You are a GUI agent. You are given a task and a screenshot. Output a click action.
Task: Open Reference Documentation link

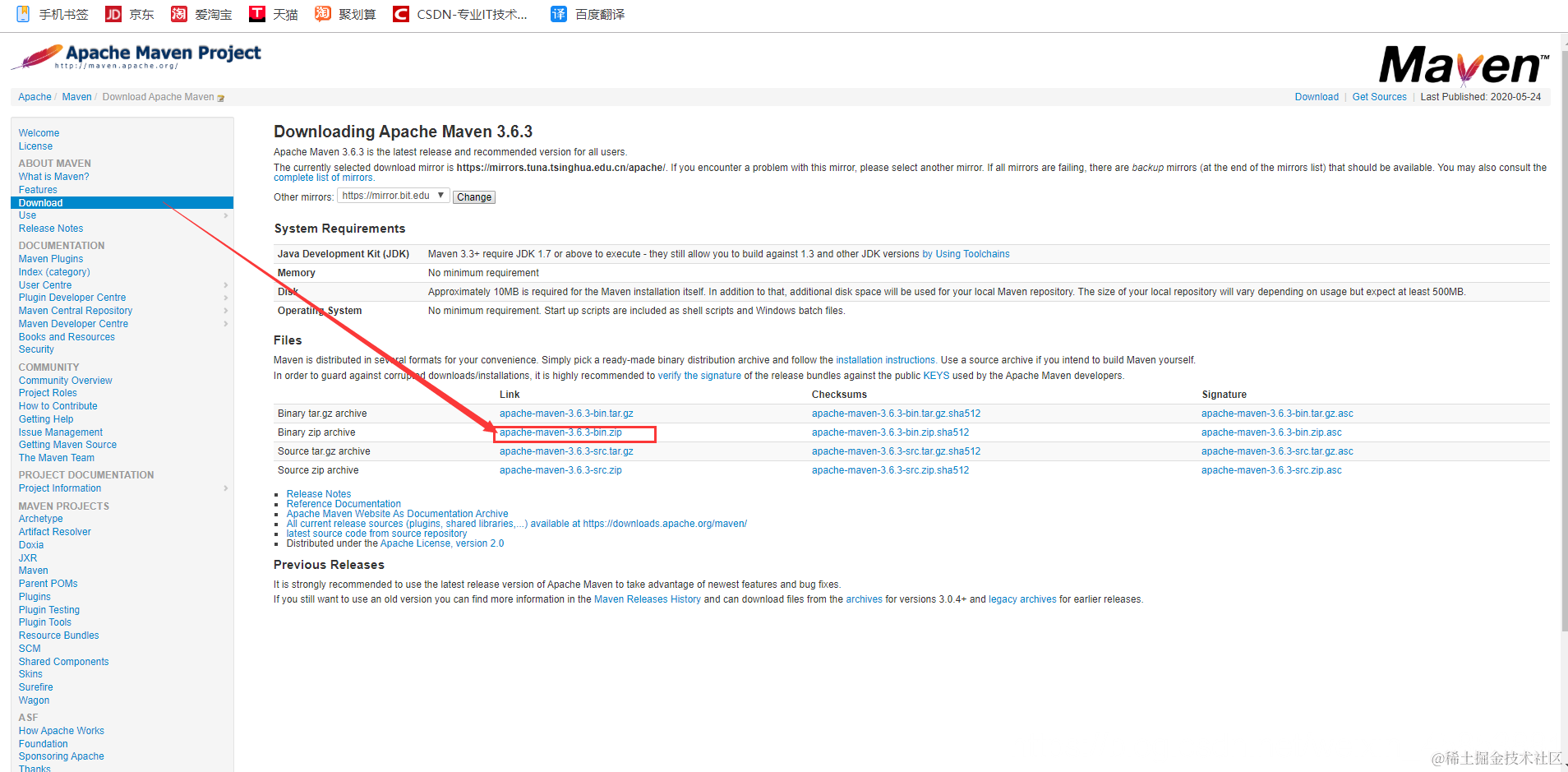pos(344,504)
